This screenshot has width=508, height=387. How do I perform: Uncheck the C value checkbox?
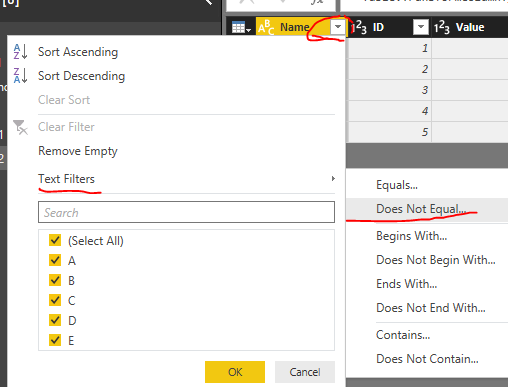55,300
